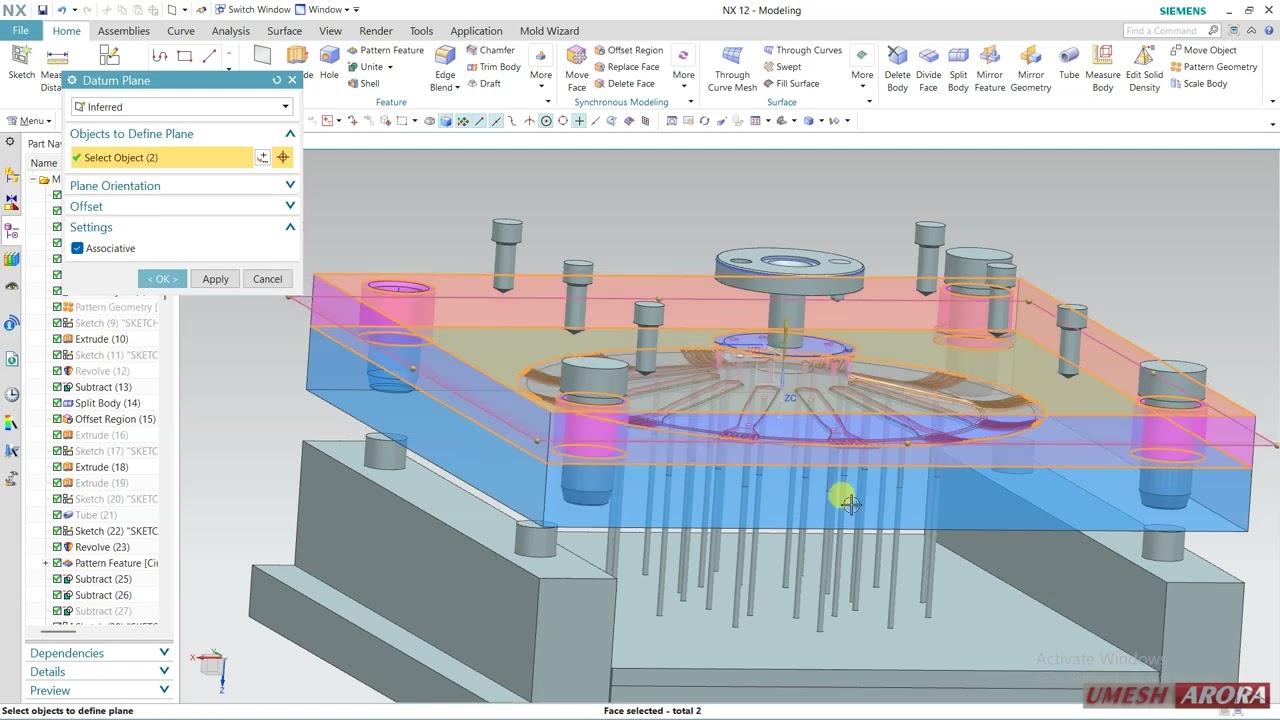Open the Inferred plane type dropdown
The height and width of the screenshot is (720, 1280).
coord(181,107)
